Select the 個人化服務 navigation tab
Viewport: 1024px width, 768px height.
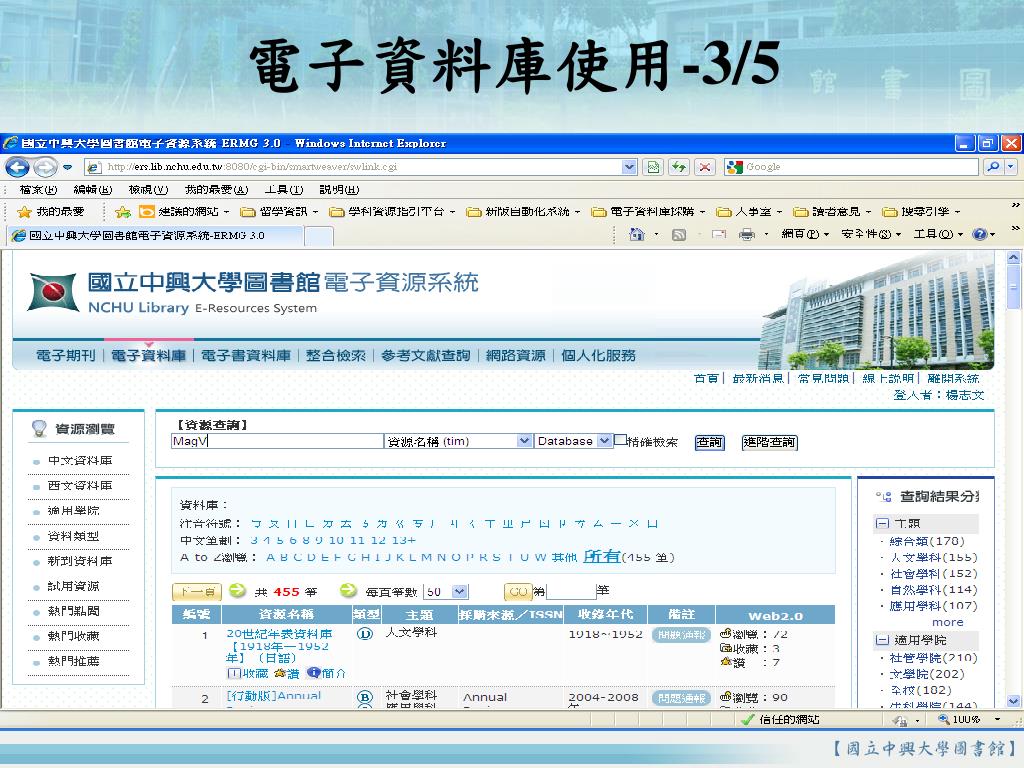pos(598,355)
